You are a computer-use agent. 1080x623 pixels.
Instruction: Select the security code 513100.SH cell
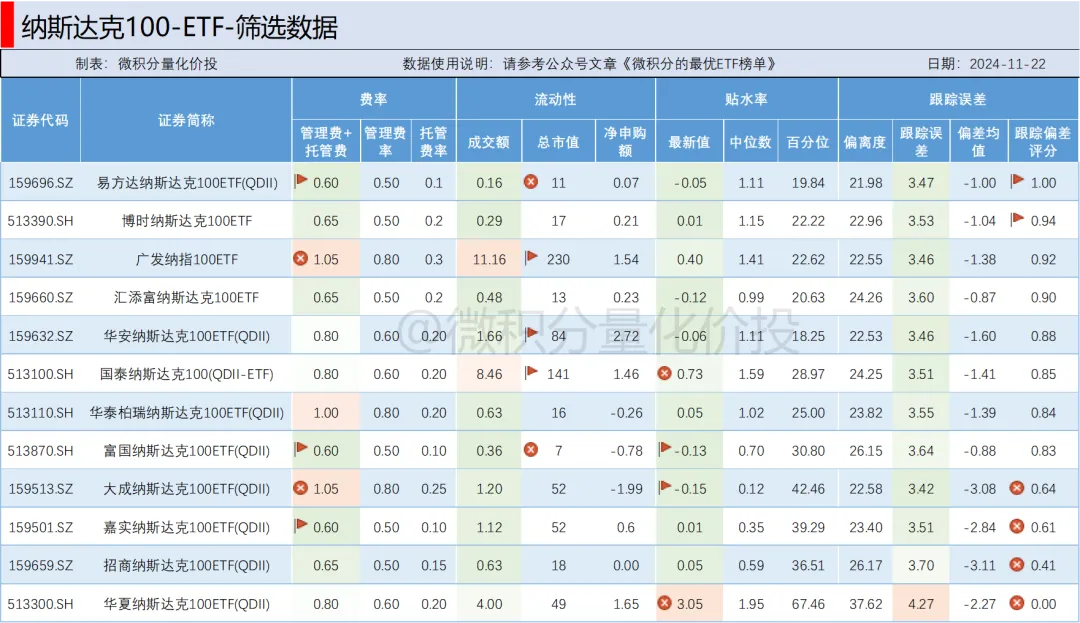pos(41,374)
